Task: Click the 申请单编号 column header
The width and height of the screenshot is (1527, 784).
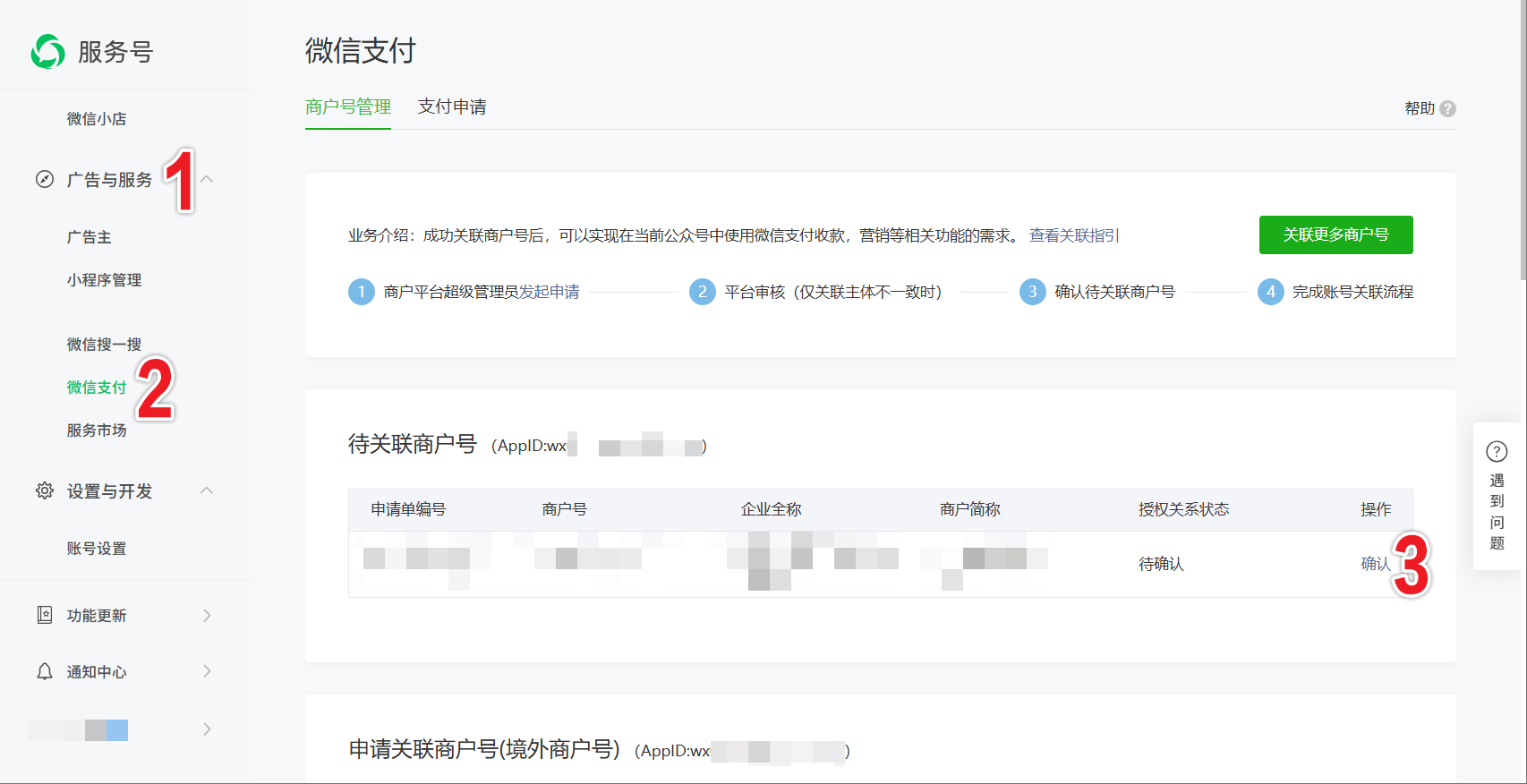Action: (408, 509)
